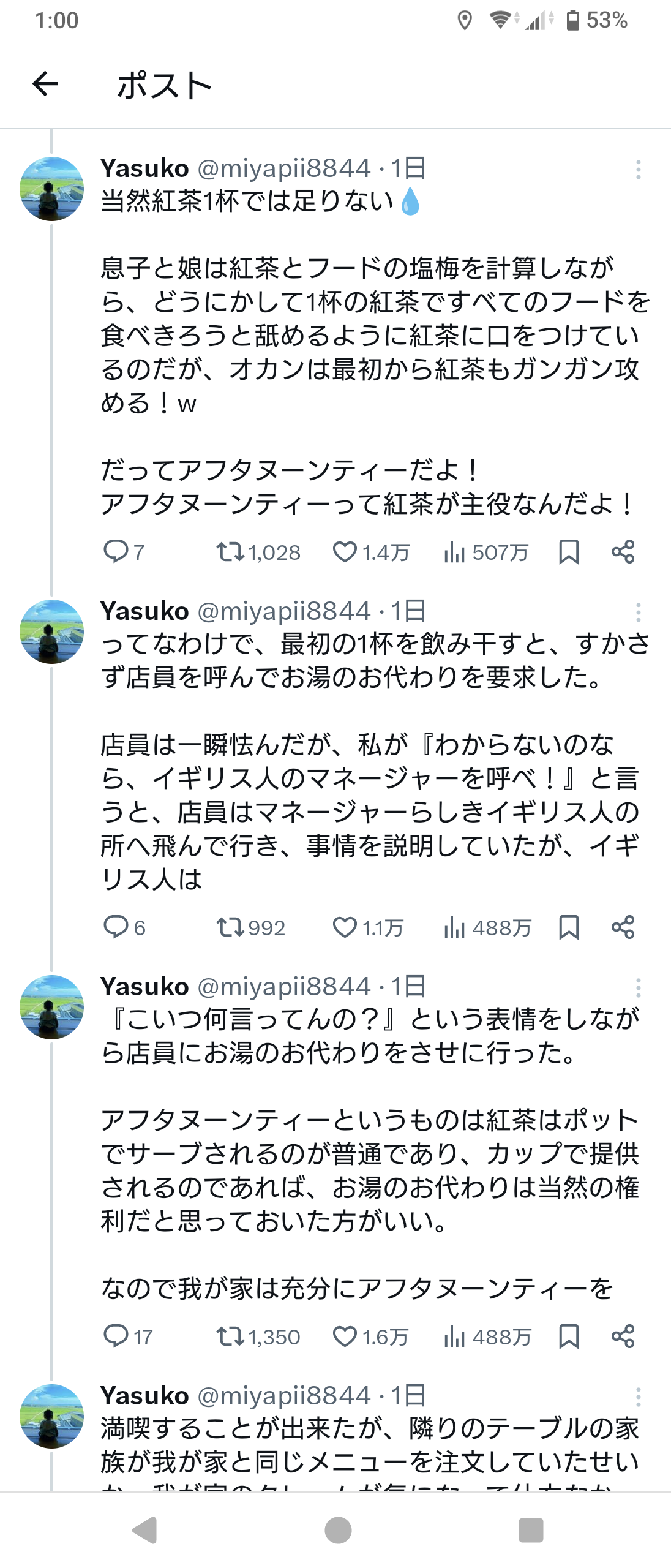Screen dimensions: 671x1568
Task: Open three-dot menu on first tweet
Action: pos(638,170)
